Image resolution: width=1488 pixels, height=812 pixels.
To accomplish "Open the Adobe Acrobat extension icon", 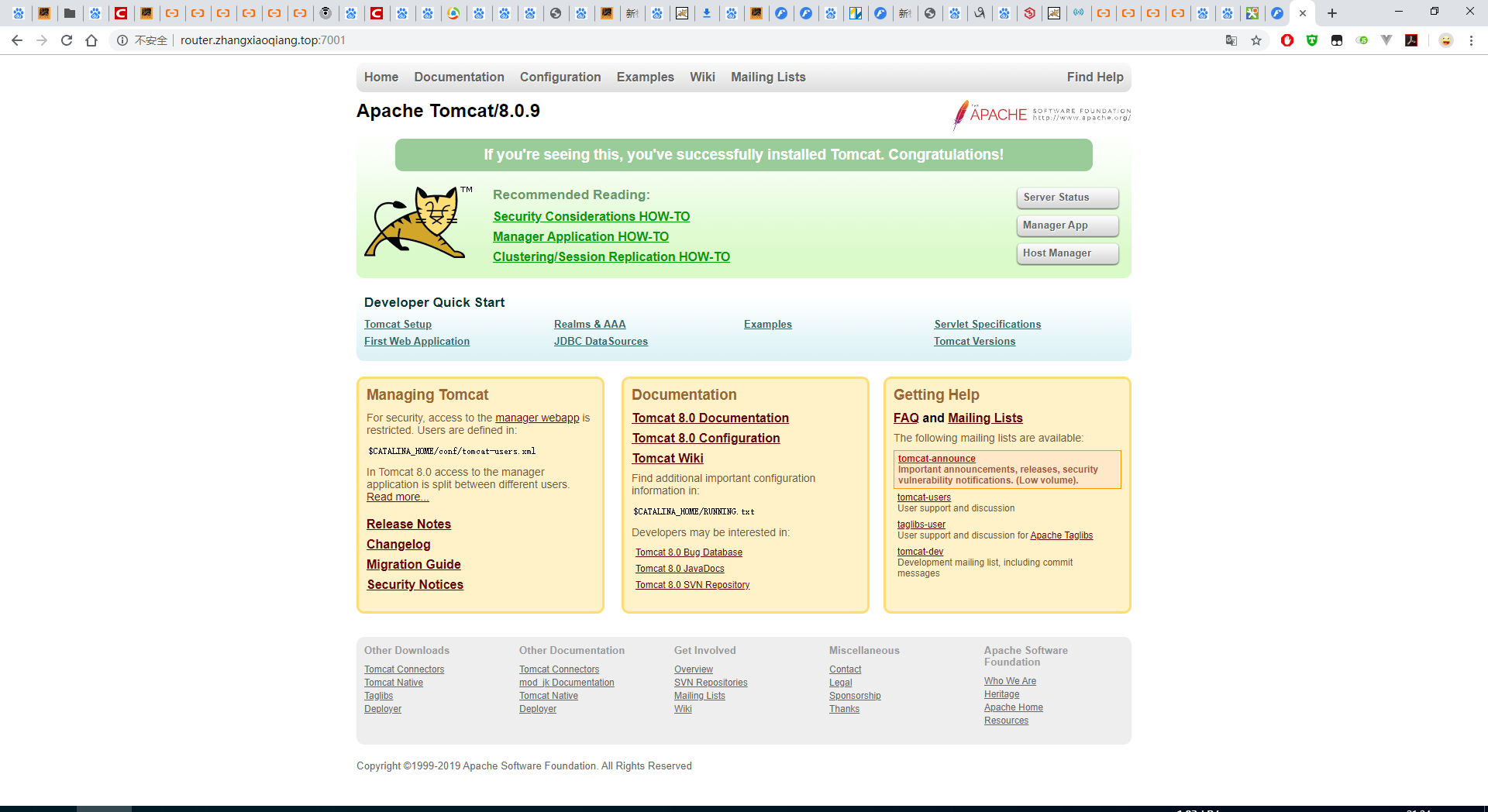I will [x=1411, y=40].
